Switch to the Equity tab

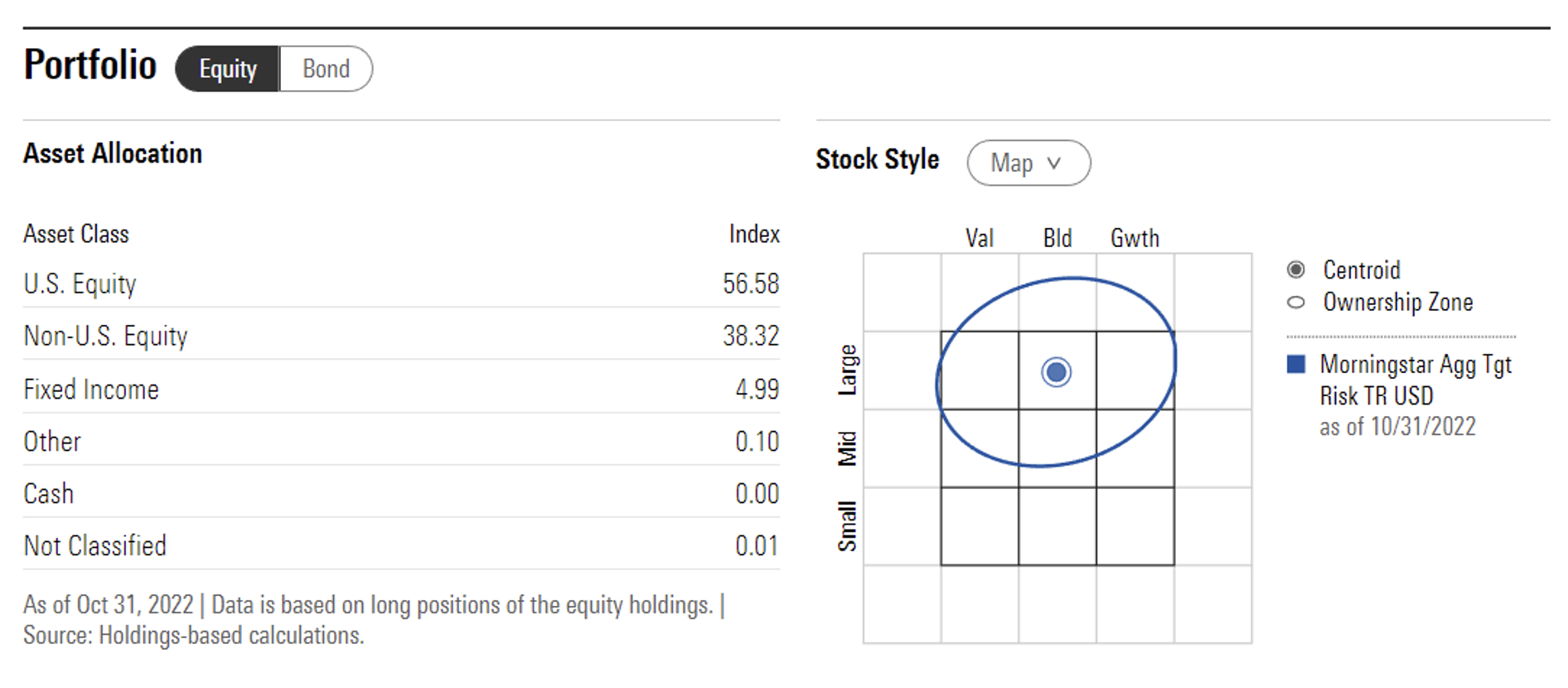[227, 69]
